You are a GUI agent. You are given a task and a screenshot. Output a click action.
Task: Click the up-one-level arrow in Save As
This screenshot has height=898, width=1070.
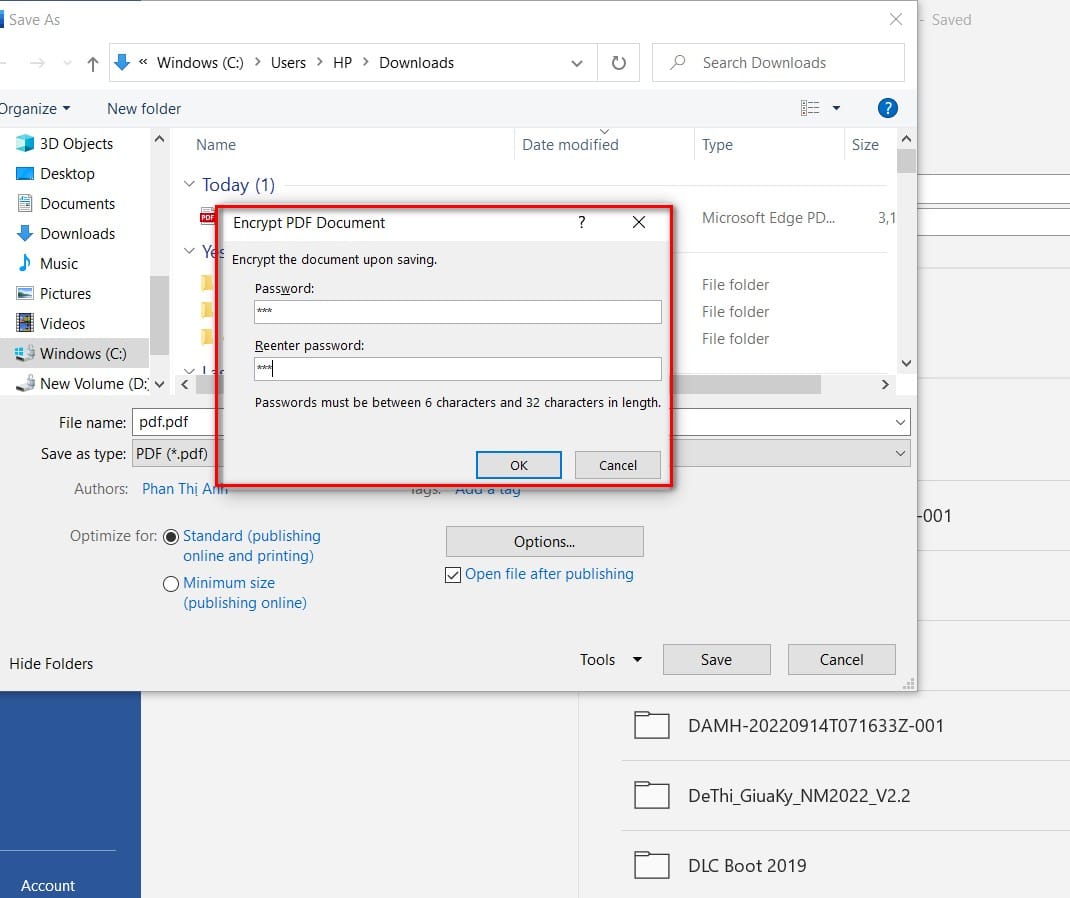coord(93,63)
